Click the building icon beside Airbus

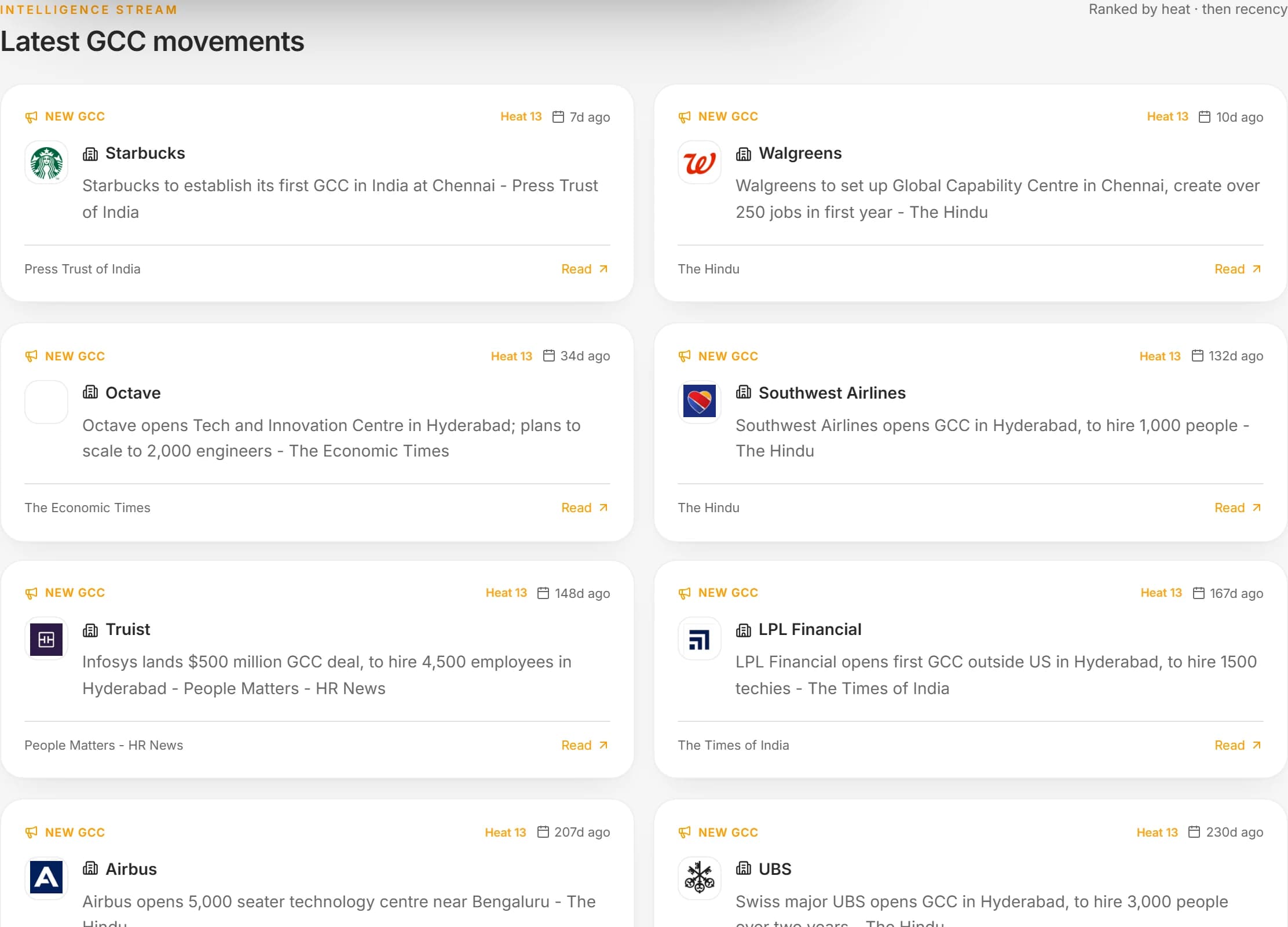pos(90,868)
